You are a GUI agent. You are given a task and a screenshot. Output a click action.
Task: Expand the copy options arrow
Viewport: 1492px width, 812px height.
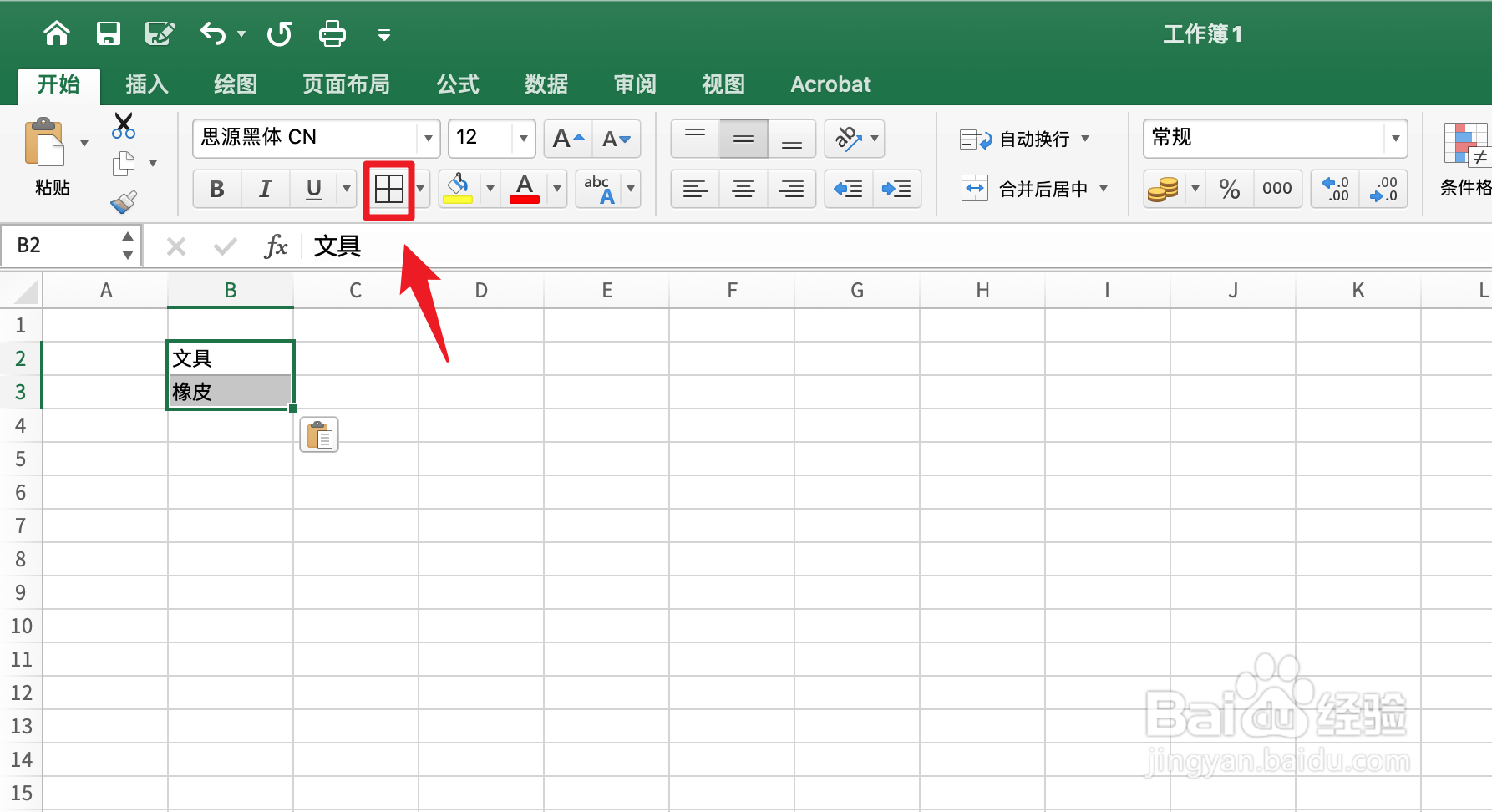pyautogui.click(x=153, y=164)
